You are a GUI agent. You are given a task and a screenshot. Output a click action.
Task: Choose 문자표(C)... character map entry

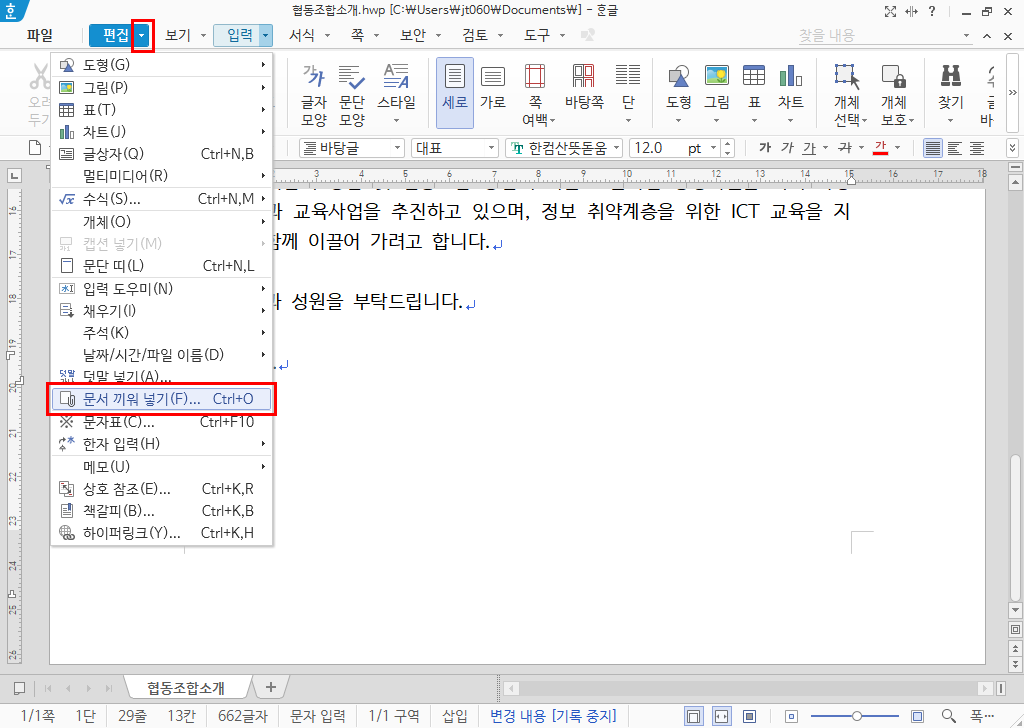[x=161, y=422]
